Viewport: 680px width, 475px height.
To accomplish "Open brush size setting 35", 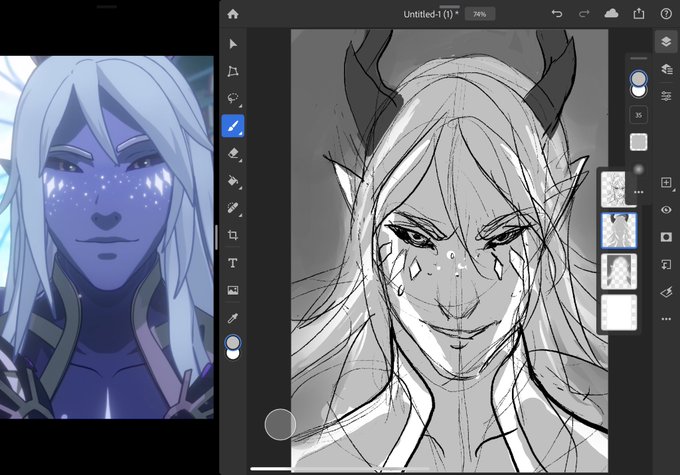I will coord(638,115).
